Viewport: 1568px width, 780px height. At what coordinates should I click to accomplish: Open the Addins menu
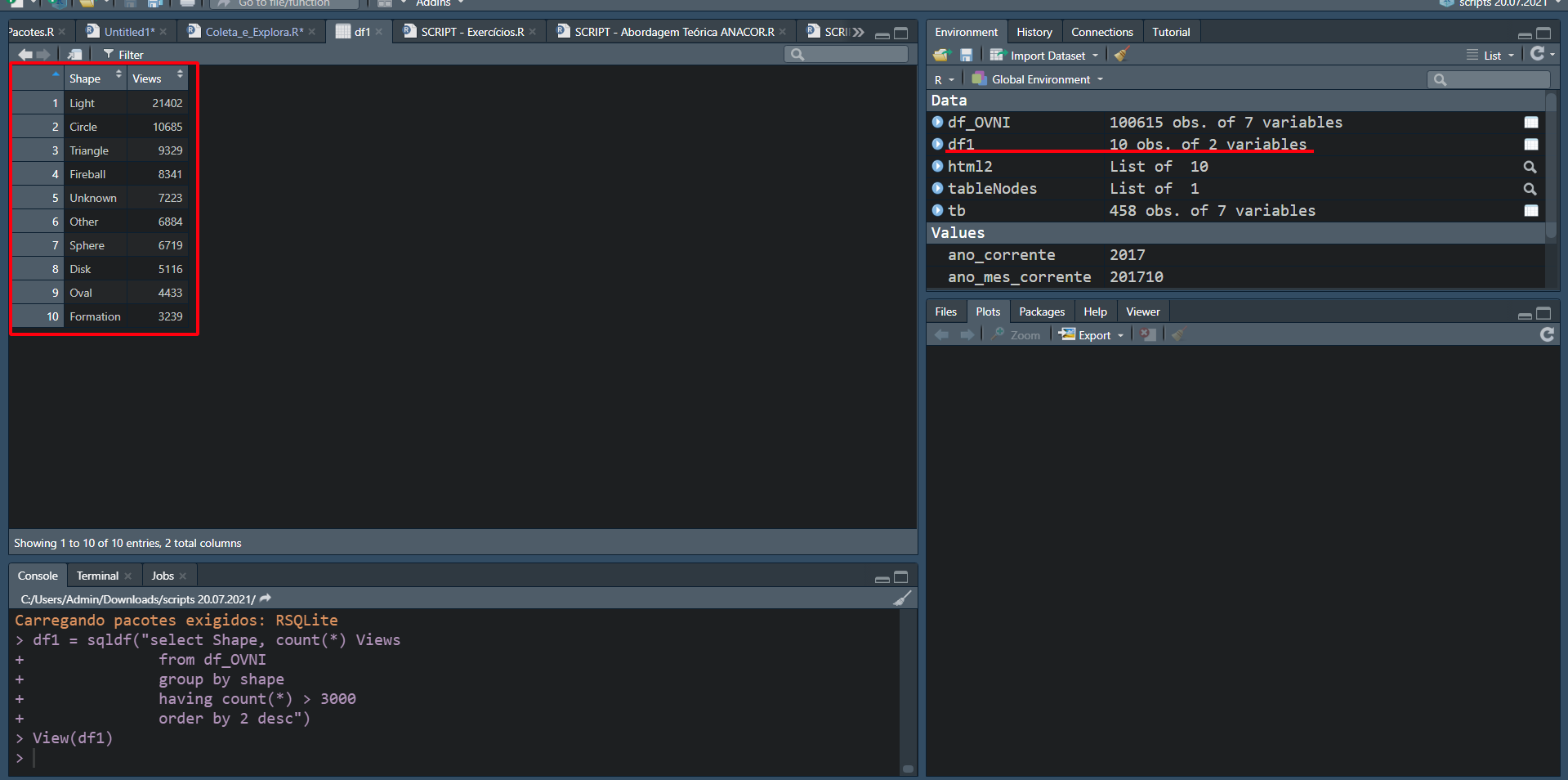pos(439,3)
